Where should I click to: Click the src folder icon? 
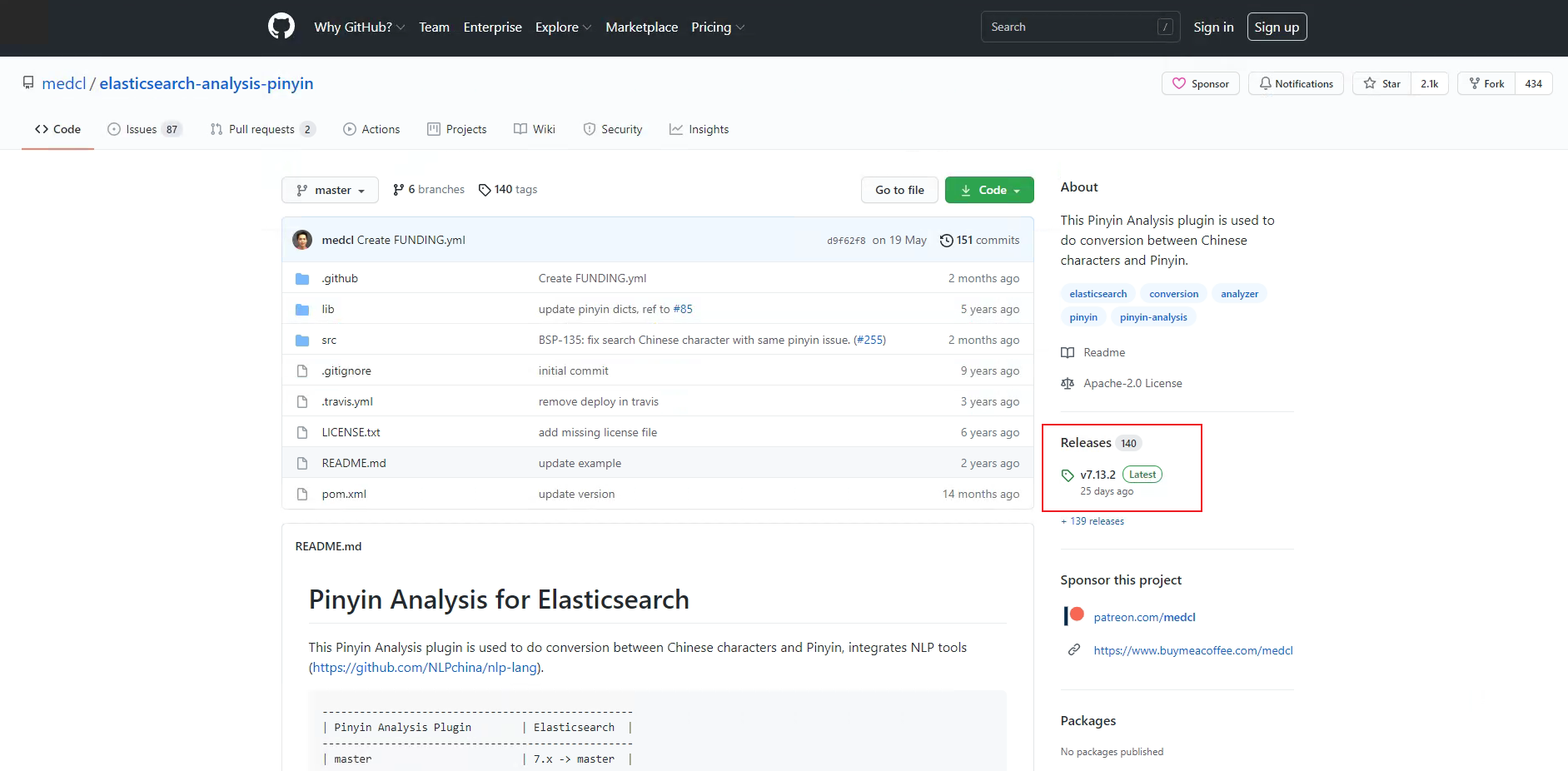pos(302,341)
